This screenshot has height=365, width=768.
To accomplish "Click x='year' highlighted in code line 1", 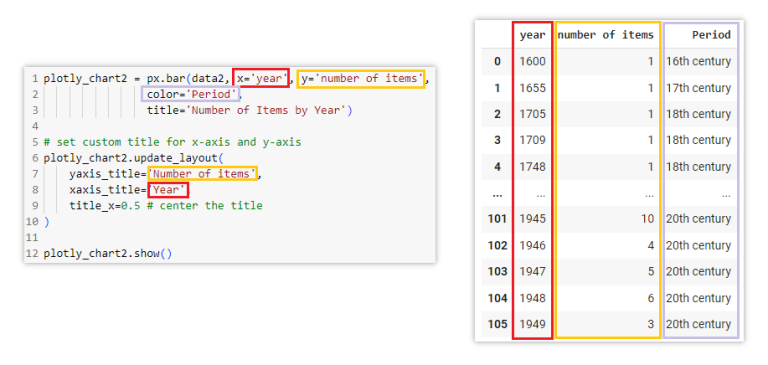I will 261,78.
